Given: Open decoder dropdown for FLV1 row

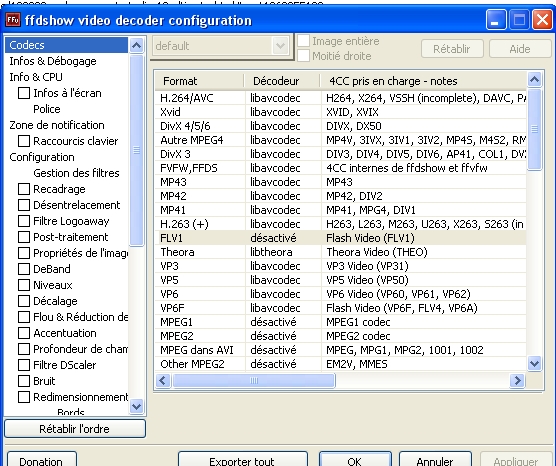Looking at the screenshot, I should pos(283,238).
